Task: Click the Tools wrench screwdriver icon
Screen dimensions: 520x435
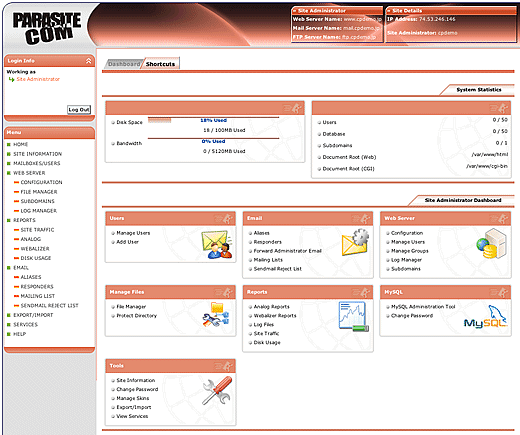Action: [x=217, y=390]
